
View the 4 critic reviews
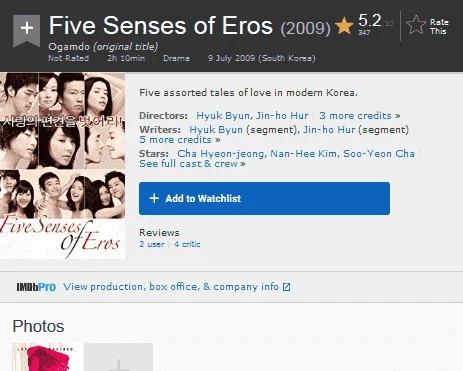coord(187,244)
